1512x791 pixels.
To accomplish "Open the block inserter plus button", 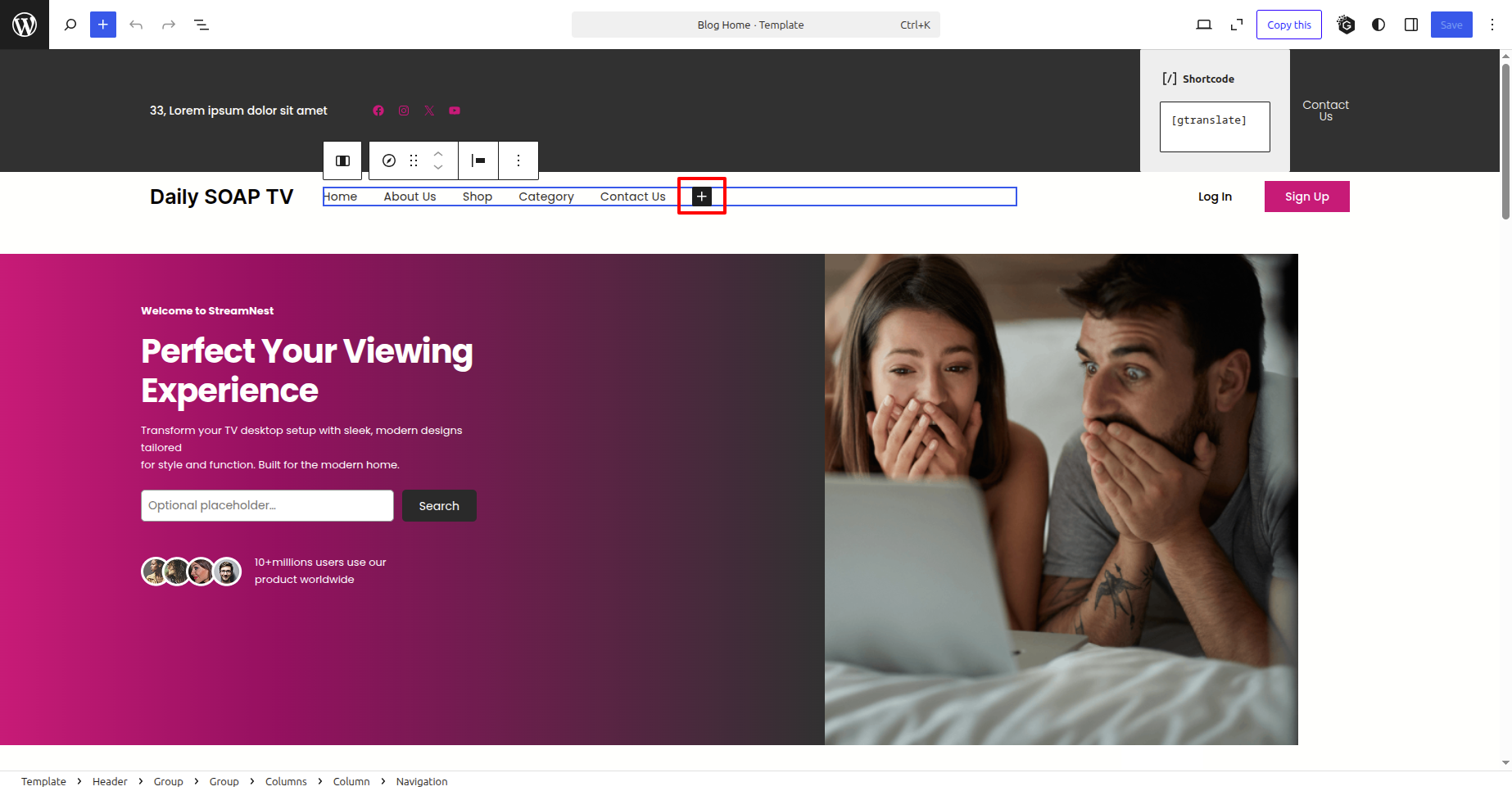I will 103,25.
